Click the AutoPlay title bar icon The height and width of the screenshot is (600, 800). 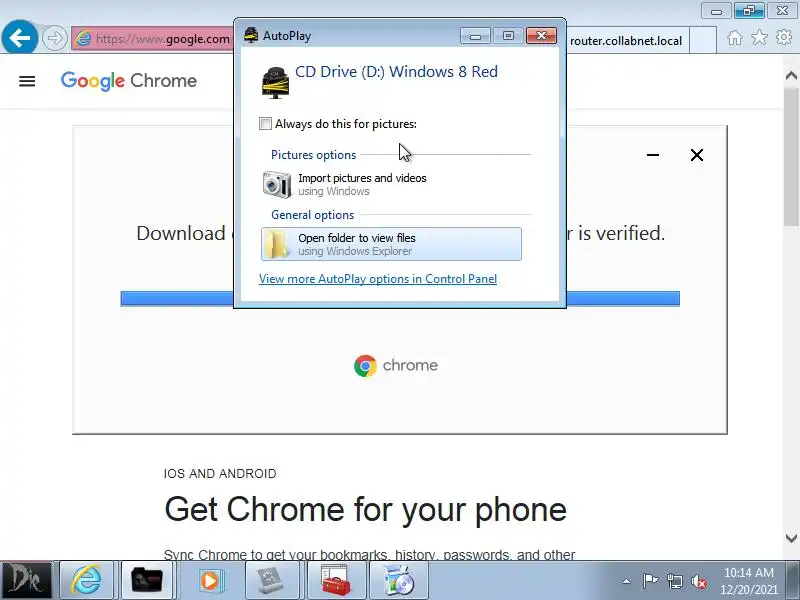pyautogui.click(x=251, y=35)
